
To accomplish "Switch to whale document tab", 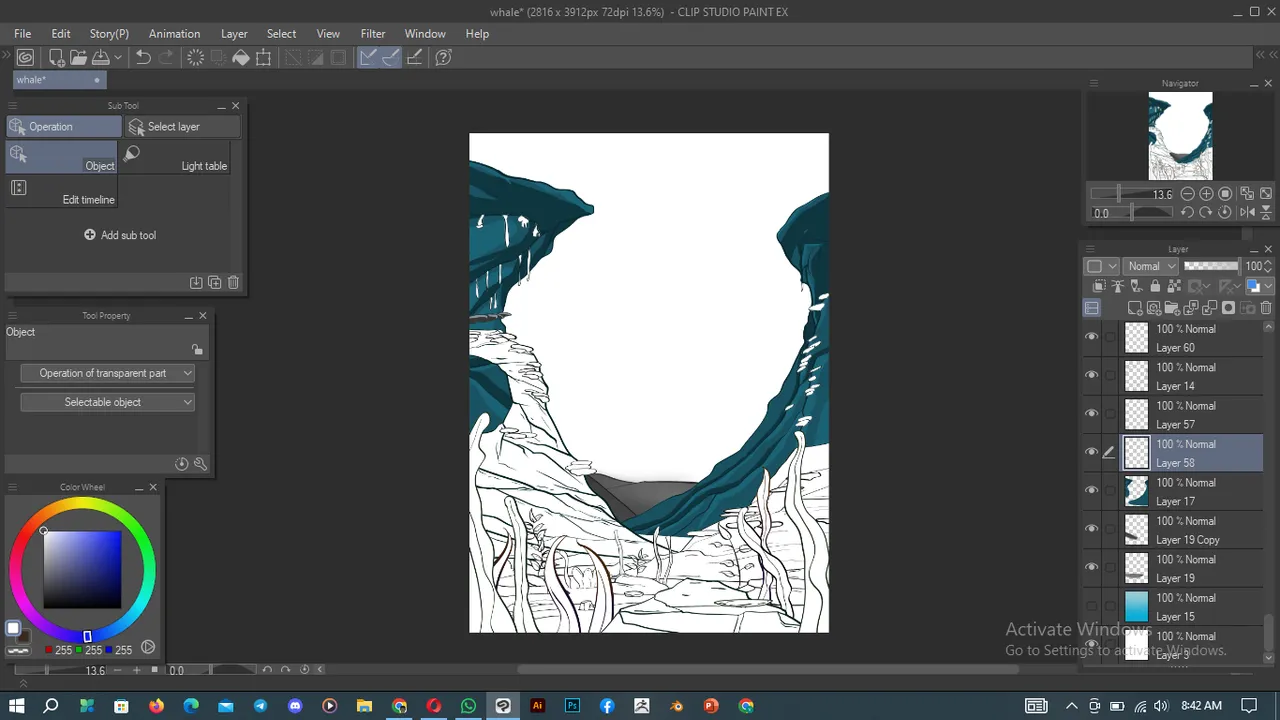I will 58,80.
